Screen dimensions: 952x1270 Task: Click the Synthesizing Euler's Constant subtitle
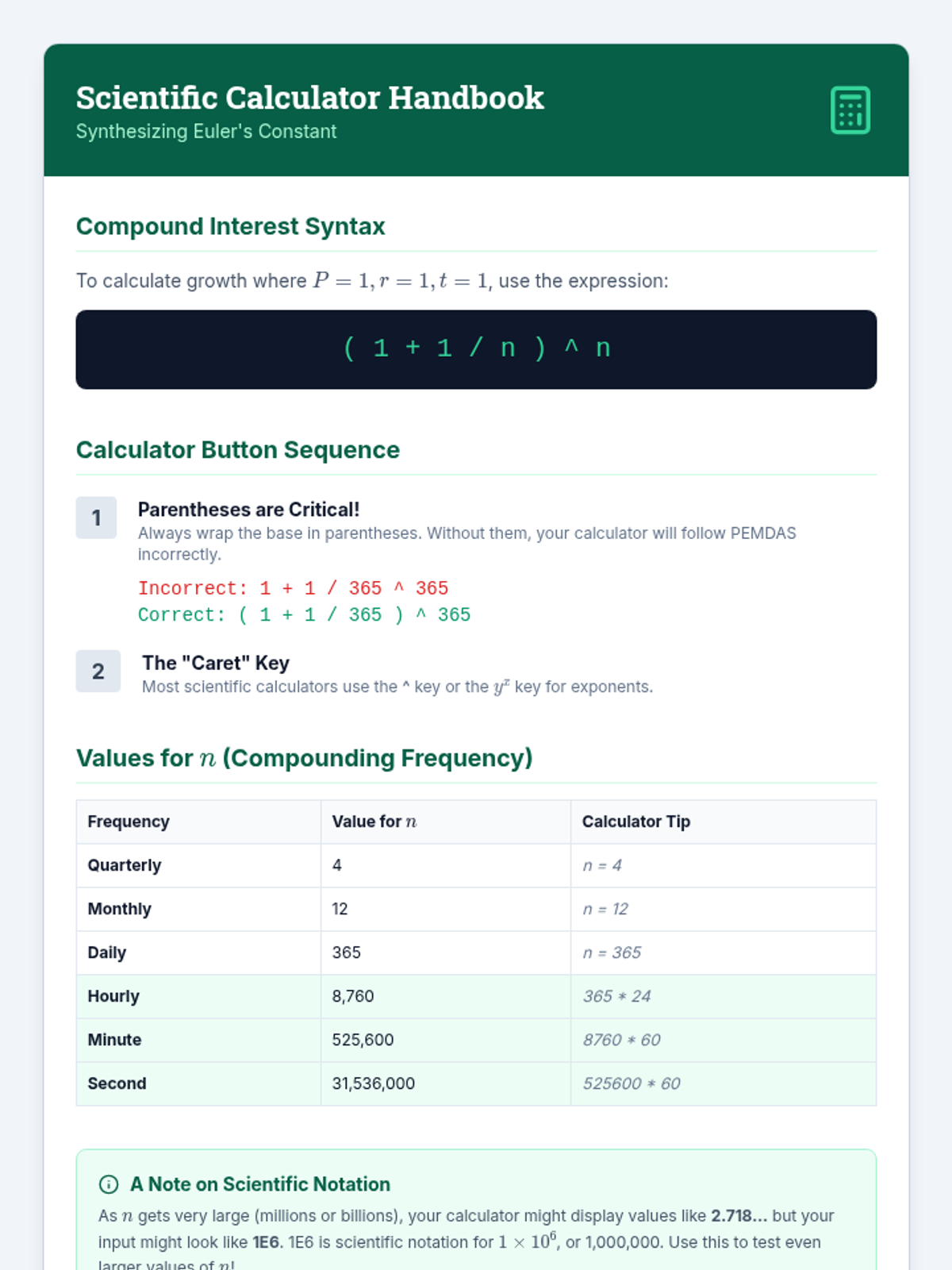[x=206, y=132]
